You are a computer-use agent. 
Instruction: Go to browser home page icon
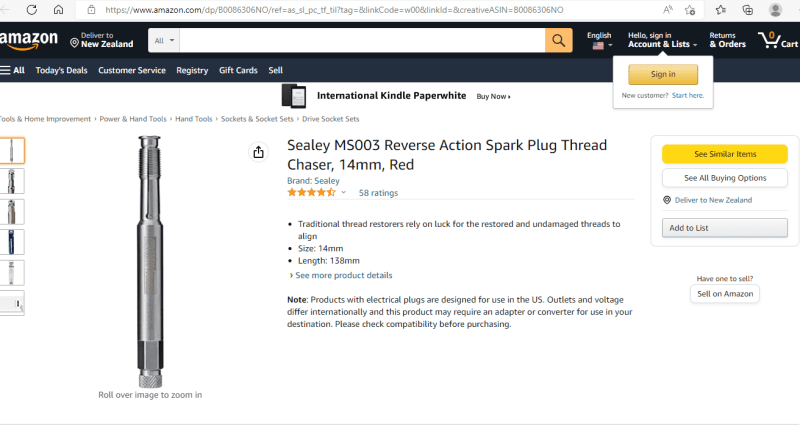click(58, 9)
